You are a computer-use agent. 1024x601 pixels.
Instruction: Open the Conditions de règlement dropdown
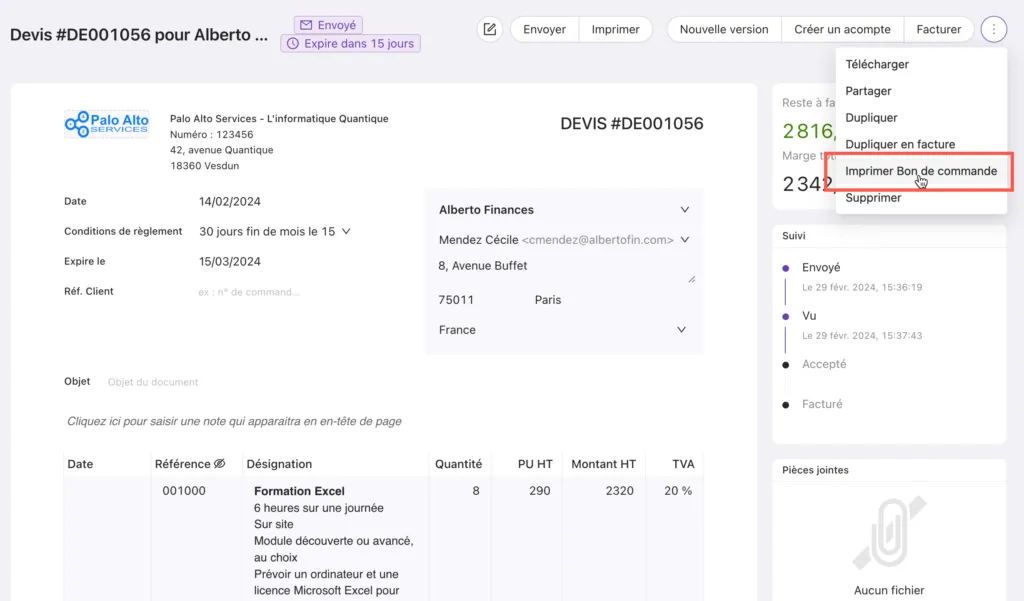pyautogui.click(x=275, y=231)
